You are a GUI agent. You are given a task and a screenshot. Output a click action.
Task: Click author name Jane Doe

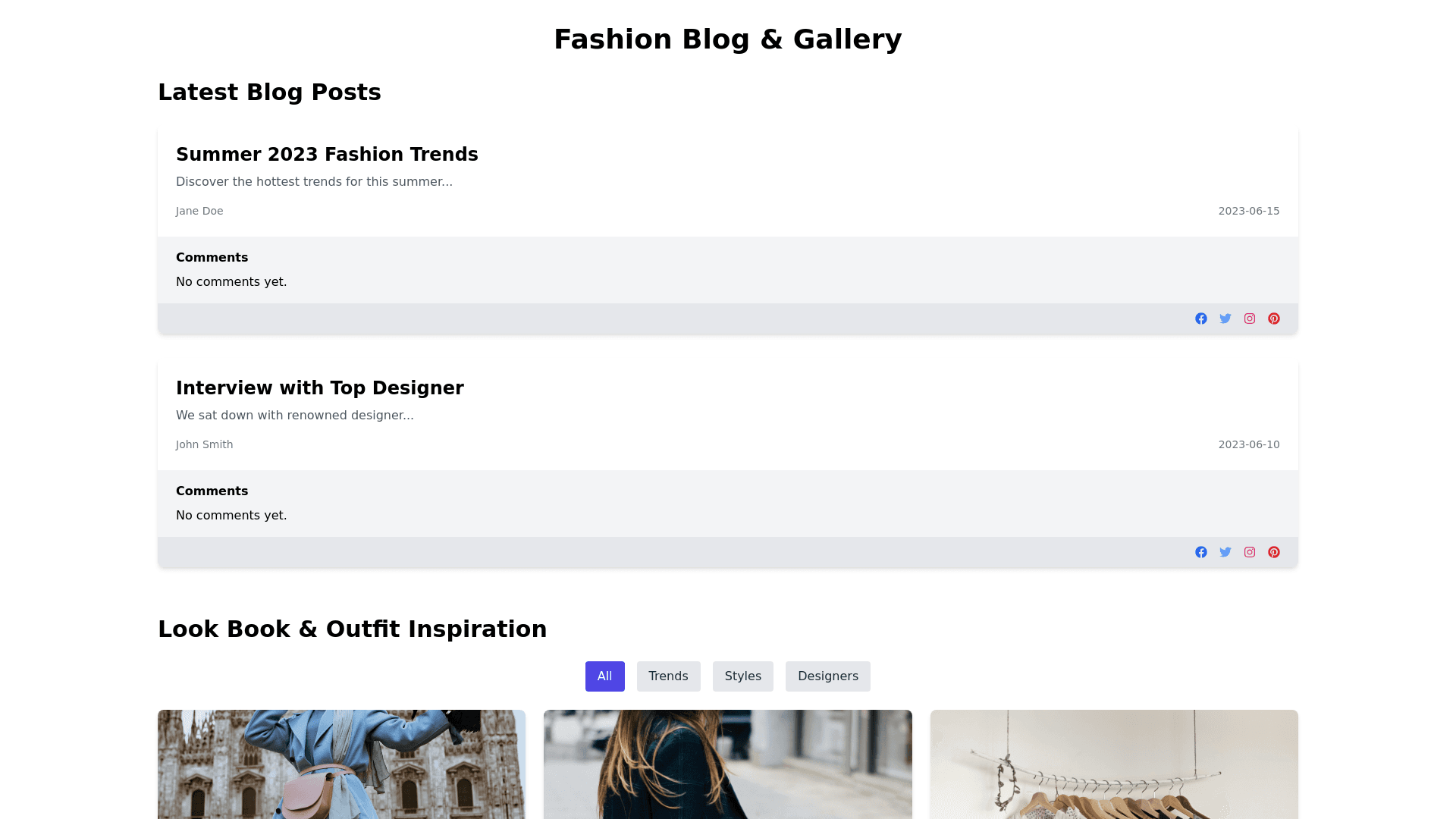point(199,211)
